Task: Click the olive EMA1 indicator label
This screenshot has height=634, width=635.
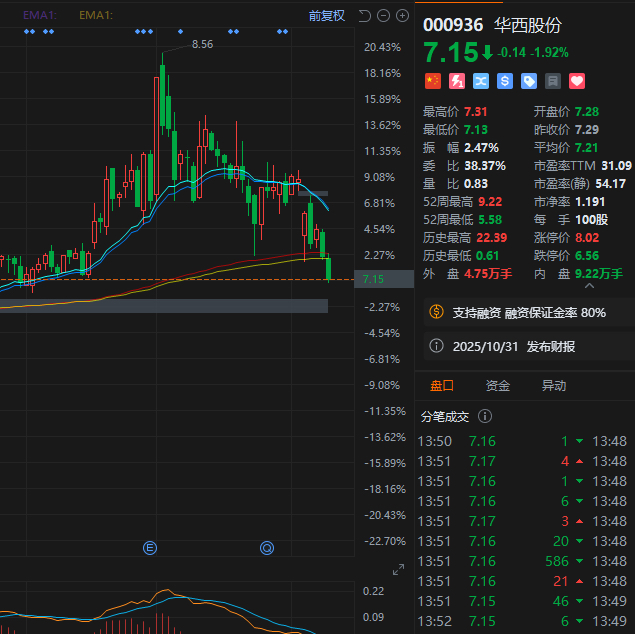Action: [96, 15]
